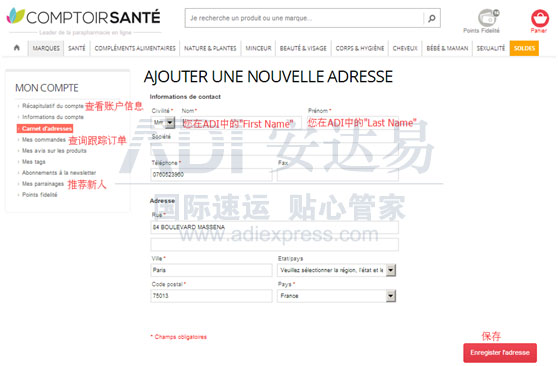Open the Panier basket icon

540,18
